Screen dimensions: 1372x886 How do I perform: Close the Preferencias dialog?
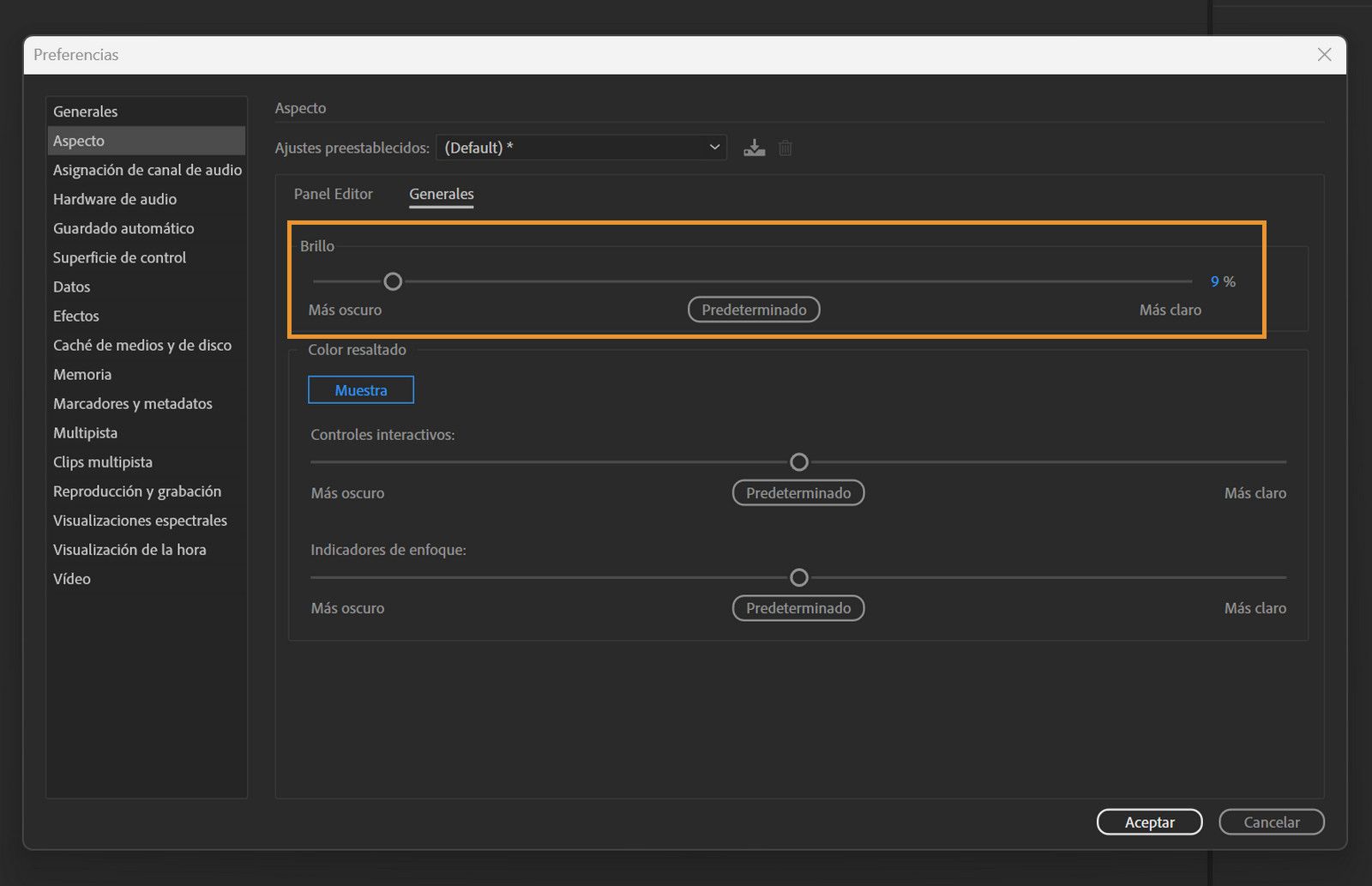point(1324,55)
